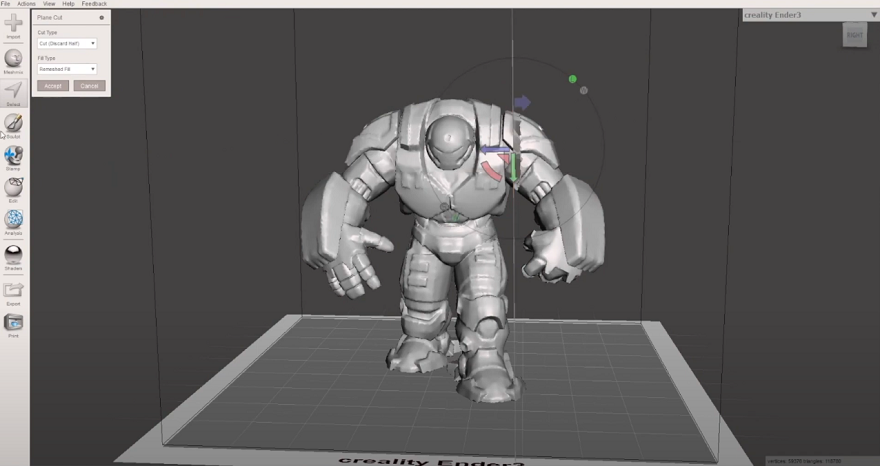Click the gray dot on gizmo circle
The image size is (880, 466).
tap(584, 90)
